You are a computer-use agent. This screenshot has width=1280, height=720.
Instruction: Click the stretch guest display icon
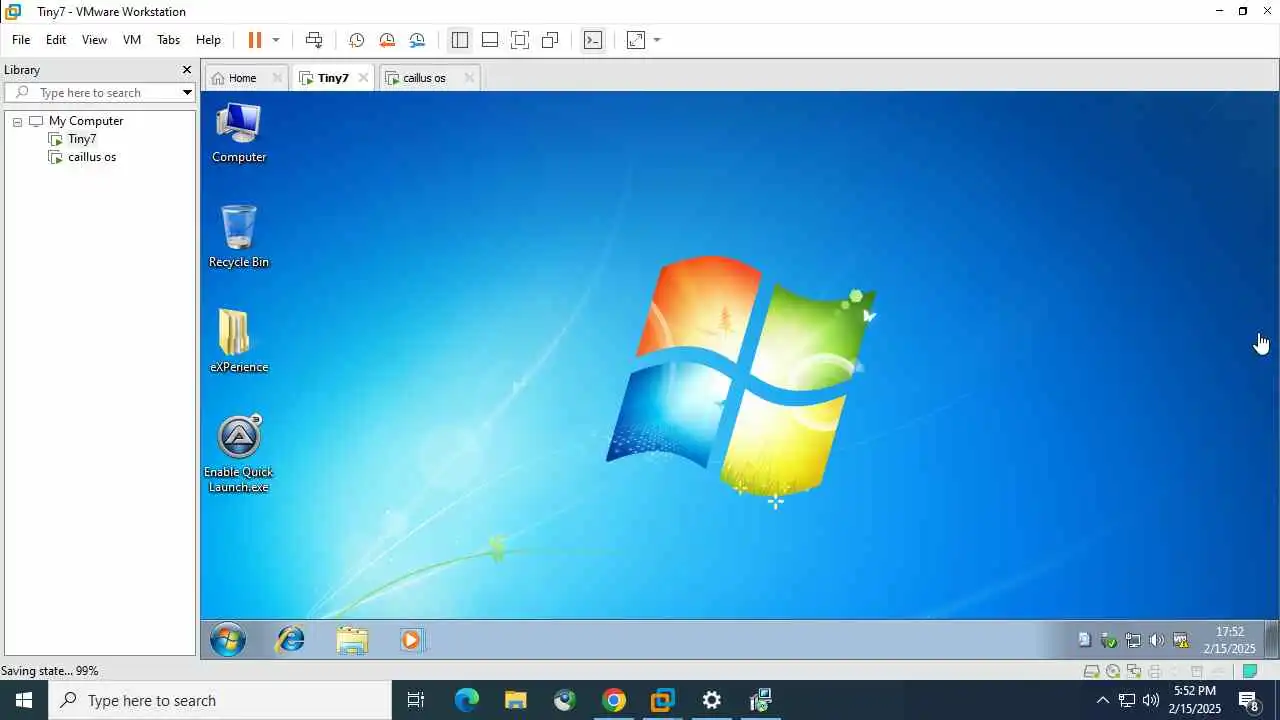pyautogui.click(x=636, y=40)
